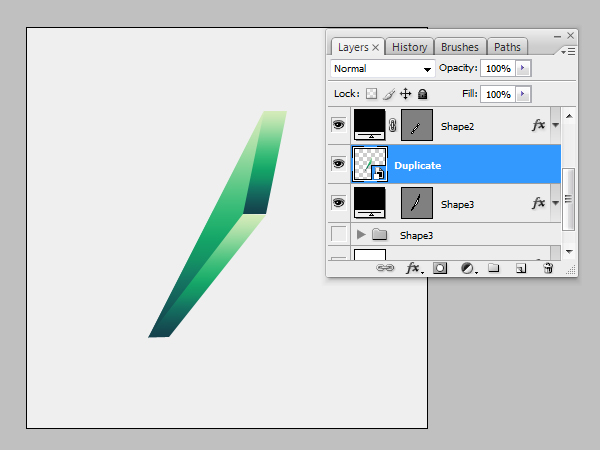600x450 pixels.
Task: Click the Fill value field
Action: [498, 94]
